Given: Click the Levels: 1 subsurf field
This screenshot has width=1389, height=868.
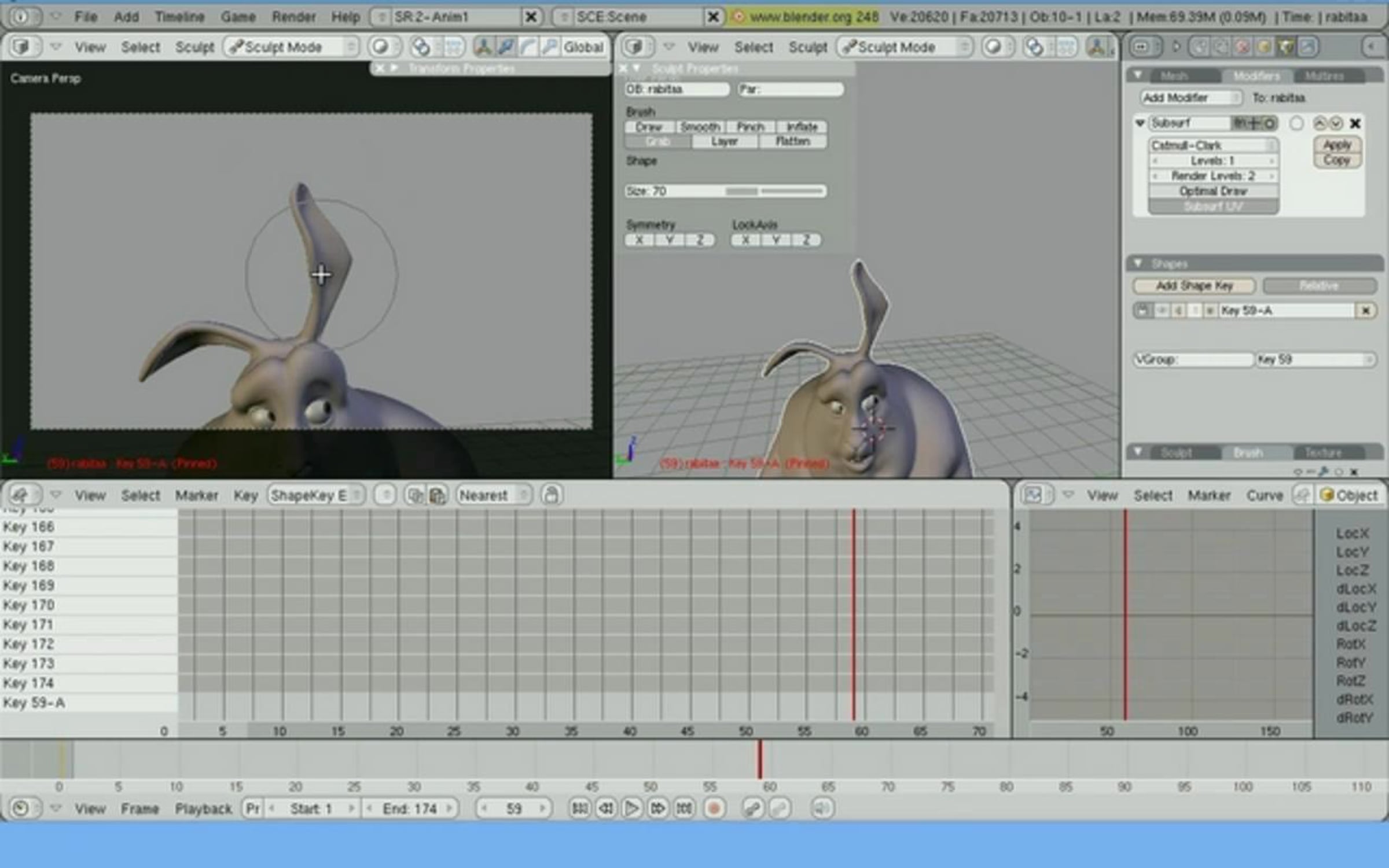Looking at the screenshot, I should coord(1214,160).
